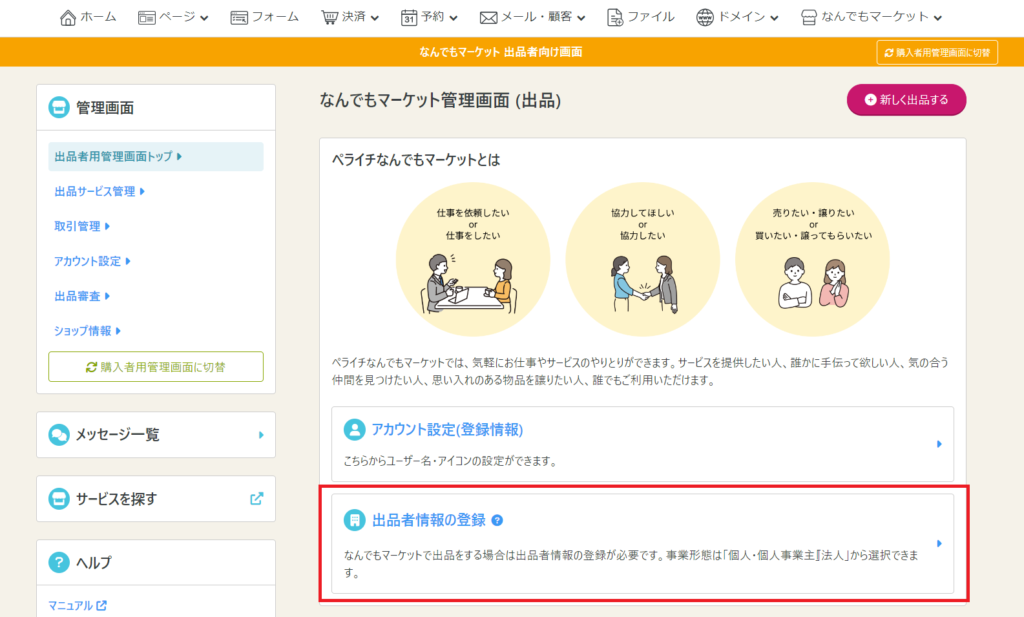Click the external link icon next to マニュアル
Viewport: 1024px width, 617px height.
101,605
